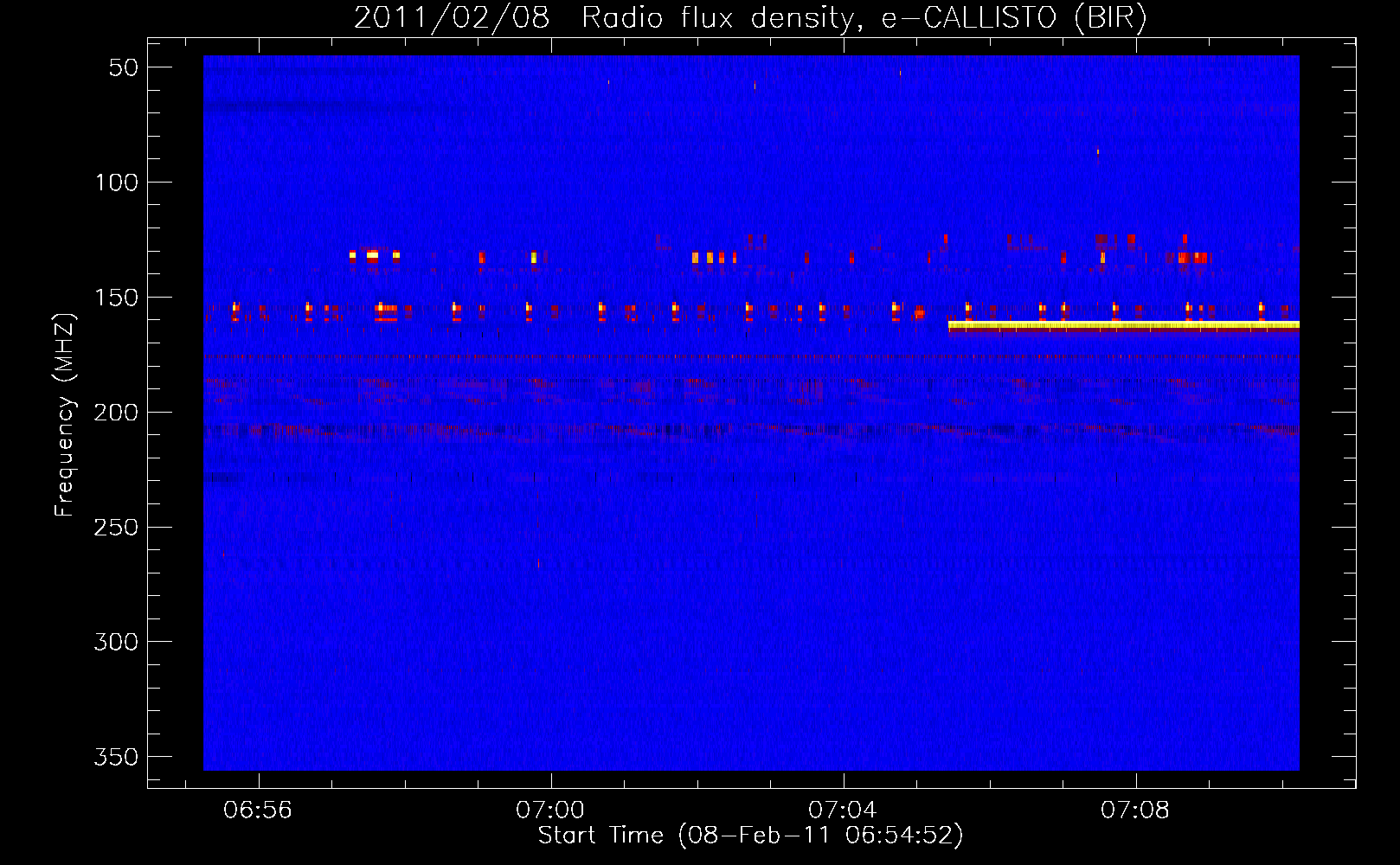Viewport: 1400px width, 865px height.
Task: Select the 100 frequency tick label
Action: pos(116,183)
